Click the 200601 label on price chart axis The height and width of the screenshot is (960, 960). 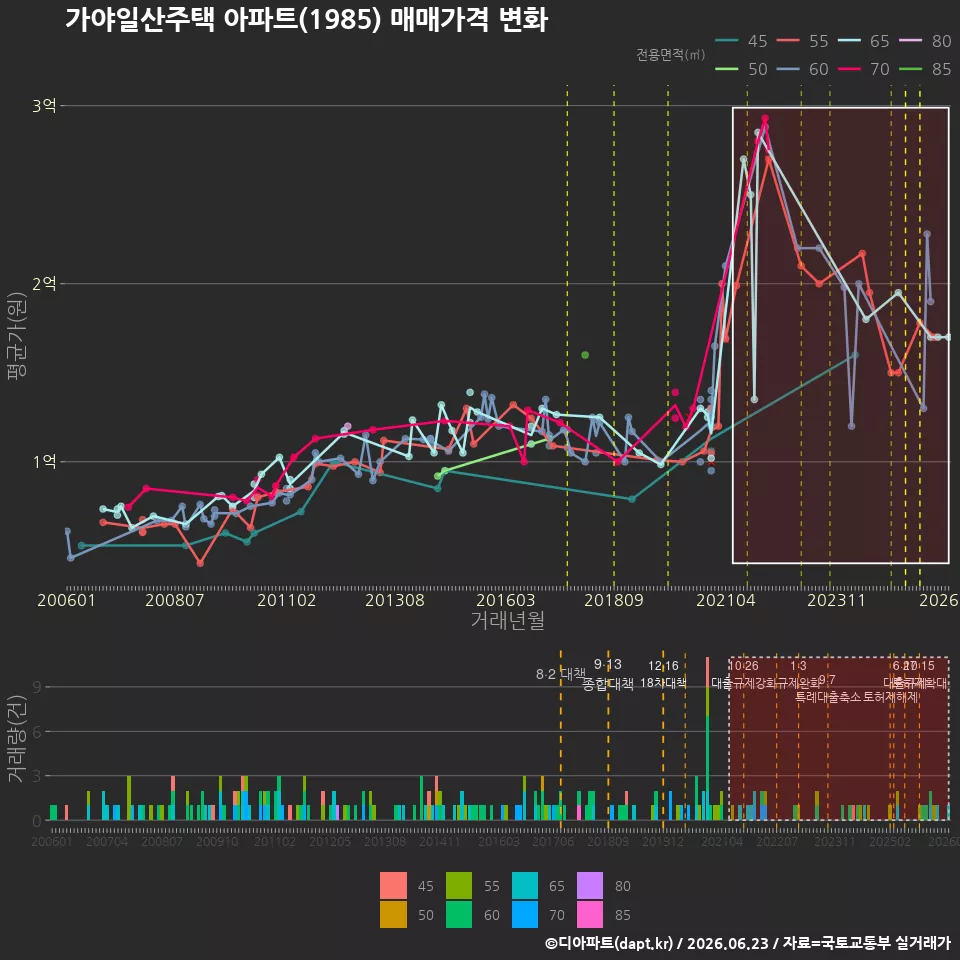point(67,600)
